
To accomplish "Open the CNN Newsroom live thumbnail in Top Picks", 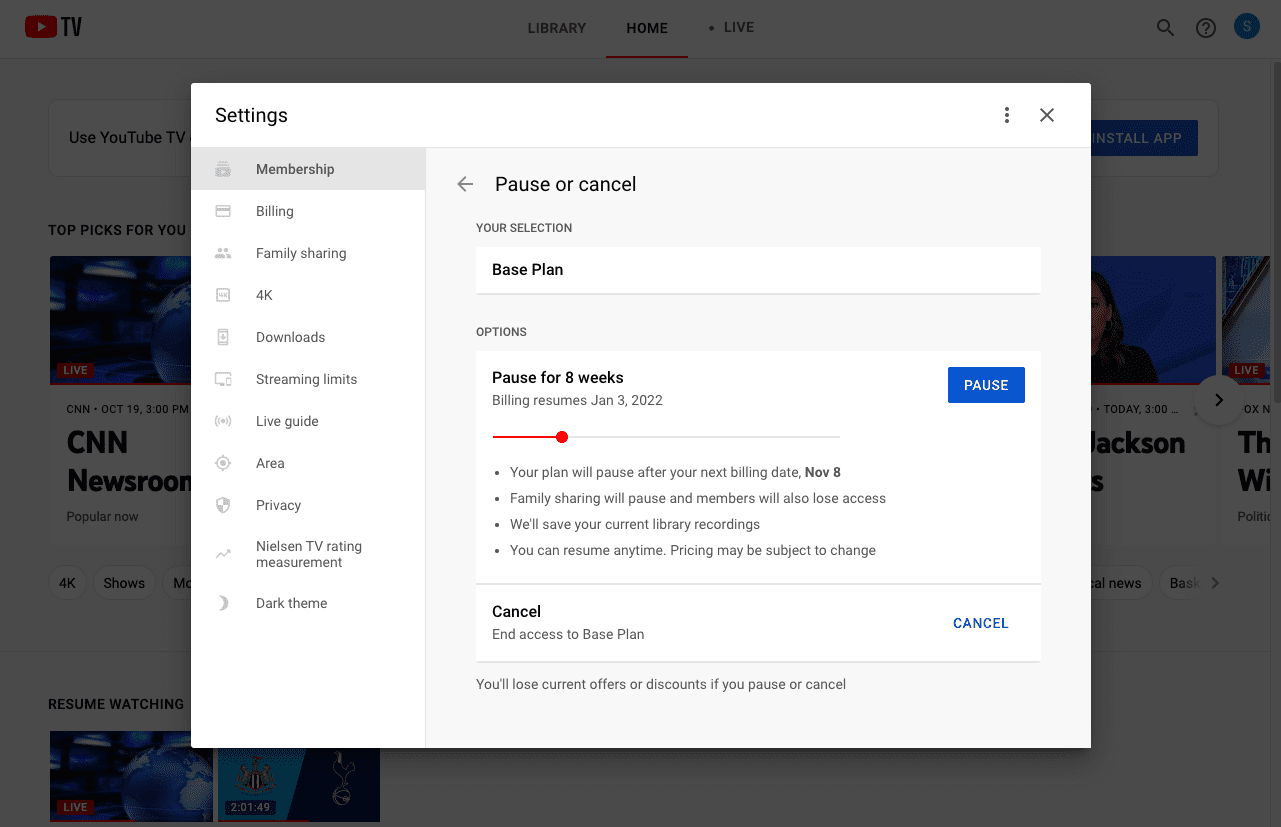I will pos(120,321).
